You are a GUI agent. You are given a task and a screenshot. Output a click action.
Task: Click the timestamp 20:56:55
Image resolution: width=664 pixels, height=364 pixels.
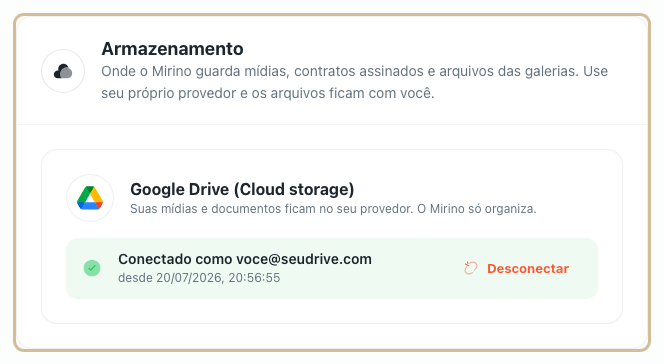coord(254,278)
